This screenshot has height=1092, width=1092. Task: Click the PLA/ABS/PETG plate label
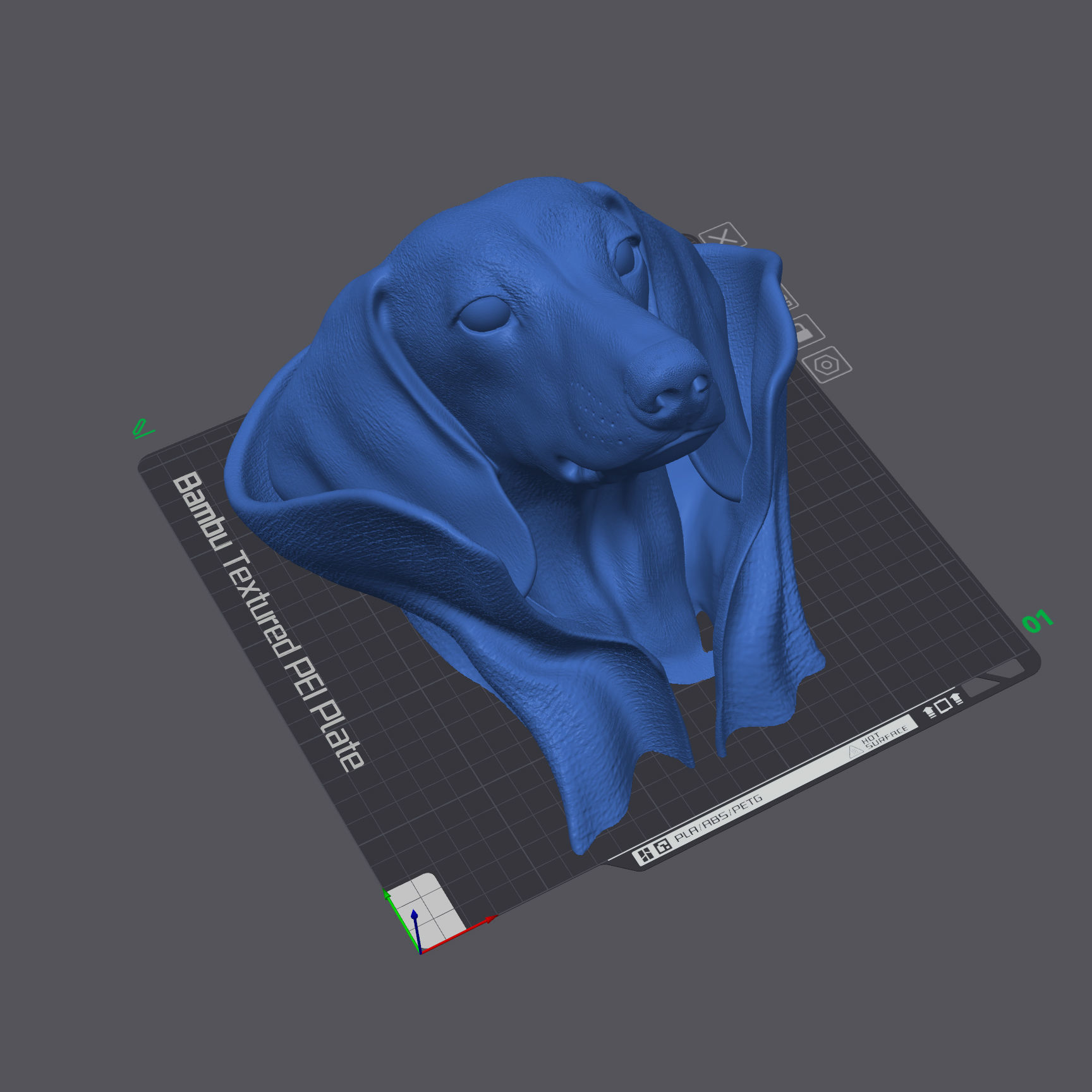point(718,820)
